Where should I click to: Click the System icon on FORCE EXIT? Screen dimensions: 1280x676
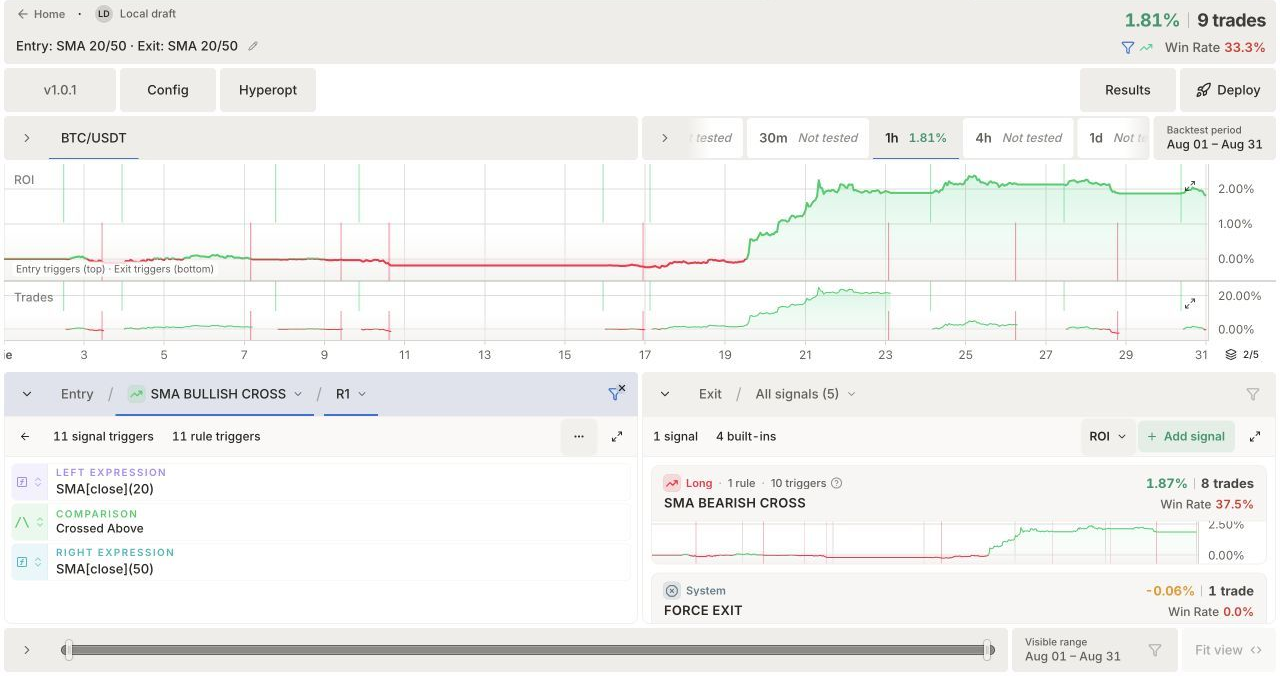click(672, 591)
